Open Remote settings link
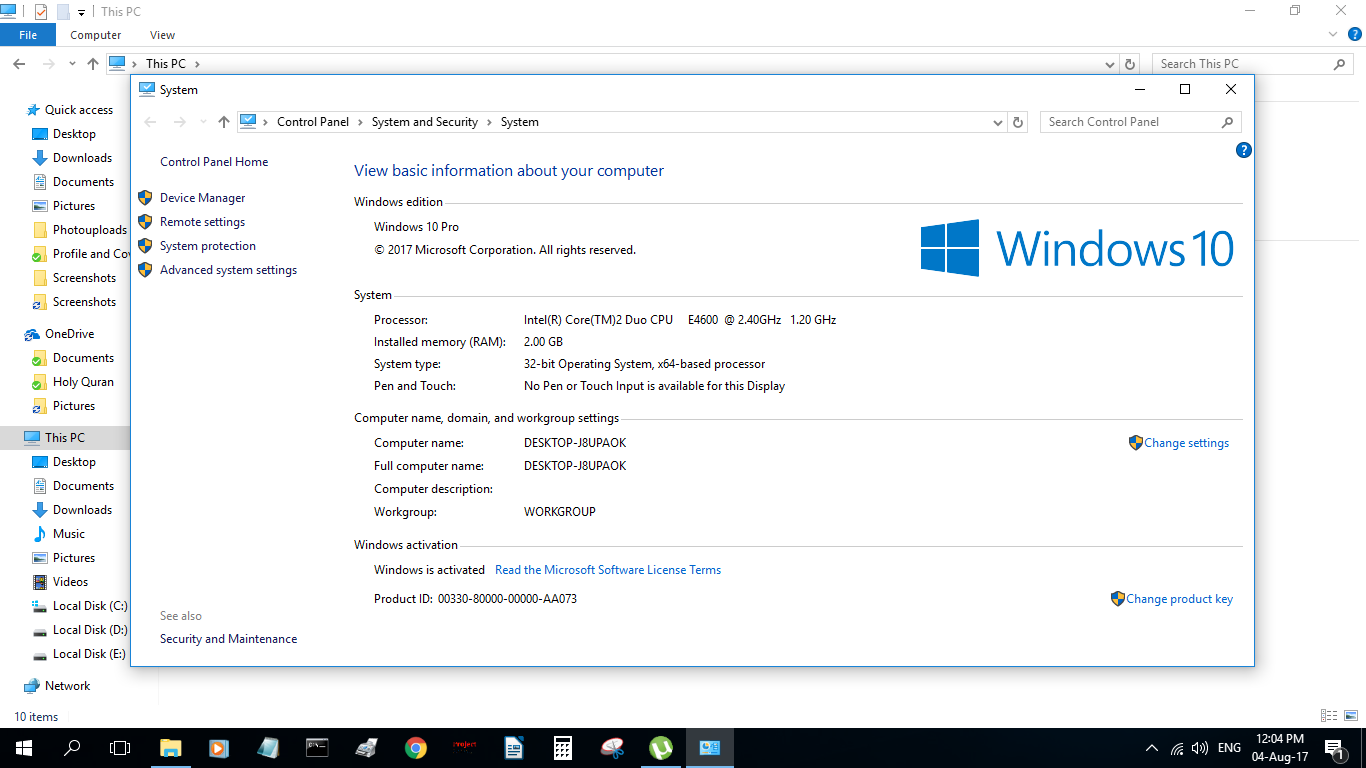This screenshot has height=768, width=1366. 202,222
